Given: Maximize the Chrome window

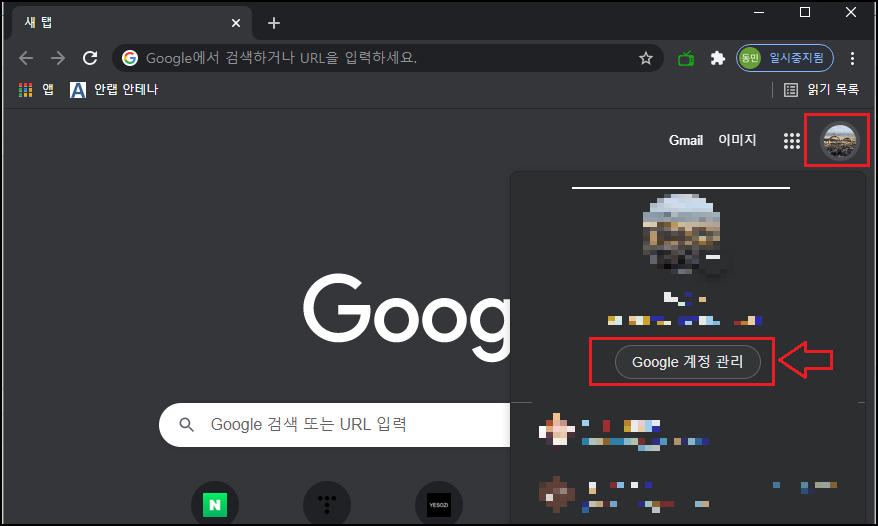Looking at the screenshot, I should (x=805, y=12).
